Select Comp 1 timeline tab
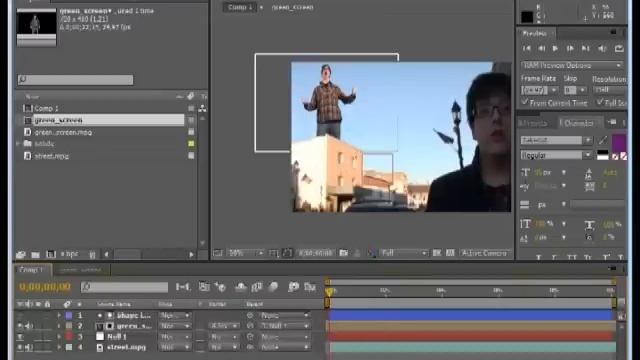Screen dimensions: 640x360 (x=31, y=269)
